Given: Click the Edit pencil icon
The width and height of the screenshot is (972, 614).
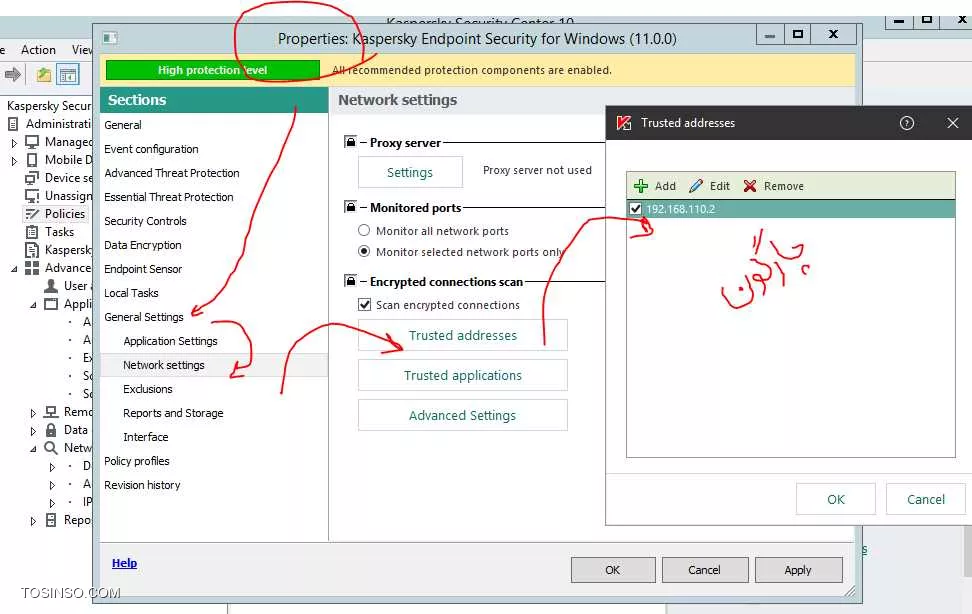Looking at the screenshot, I should pyautogui.click(x=696, y=186).
